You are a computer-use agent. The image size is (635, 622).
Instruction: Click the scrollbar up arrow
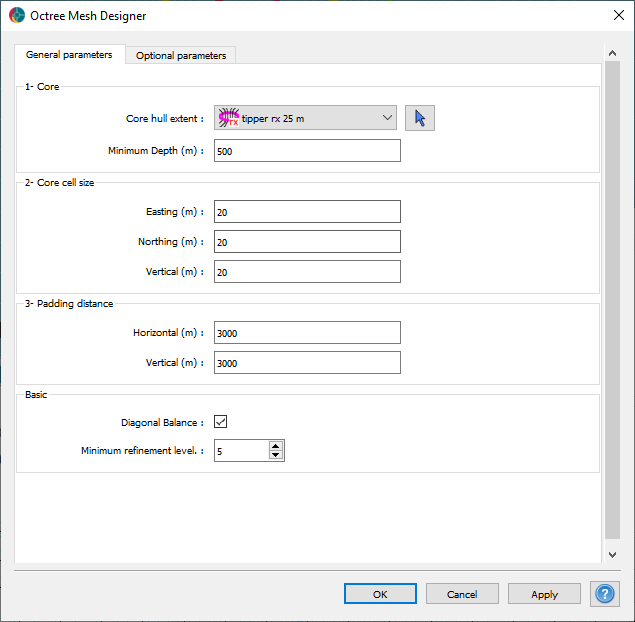coord(612,53)
